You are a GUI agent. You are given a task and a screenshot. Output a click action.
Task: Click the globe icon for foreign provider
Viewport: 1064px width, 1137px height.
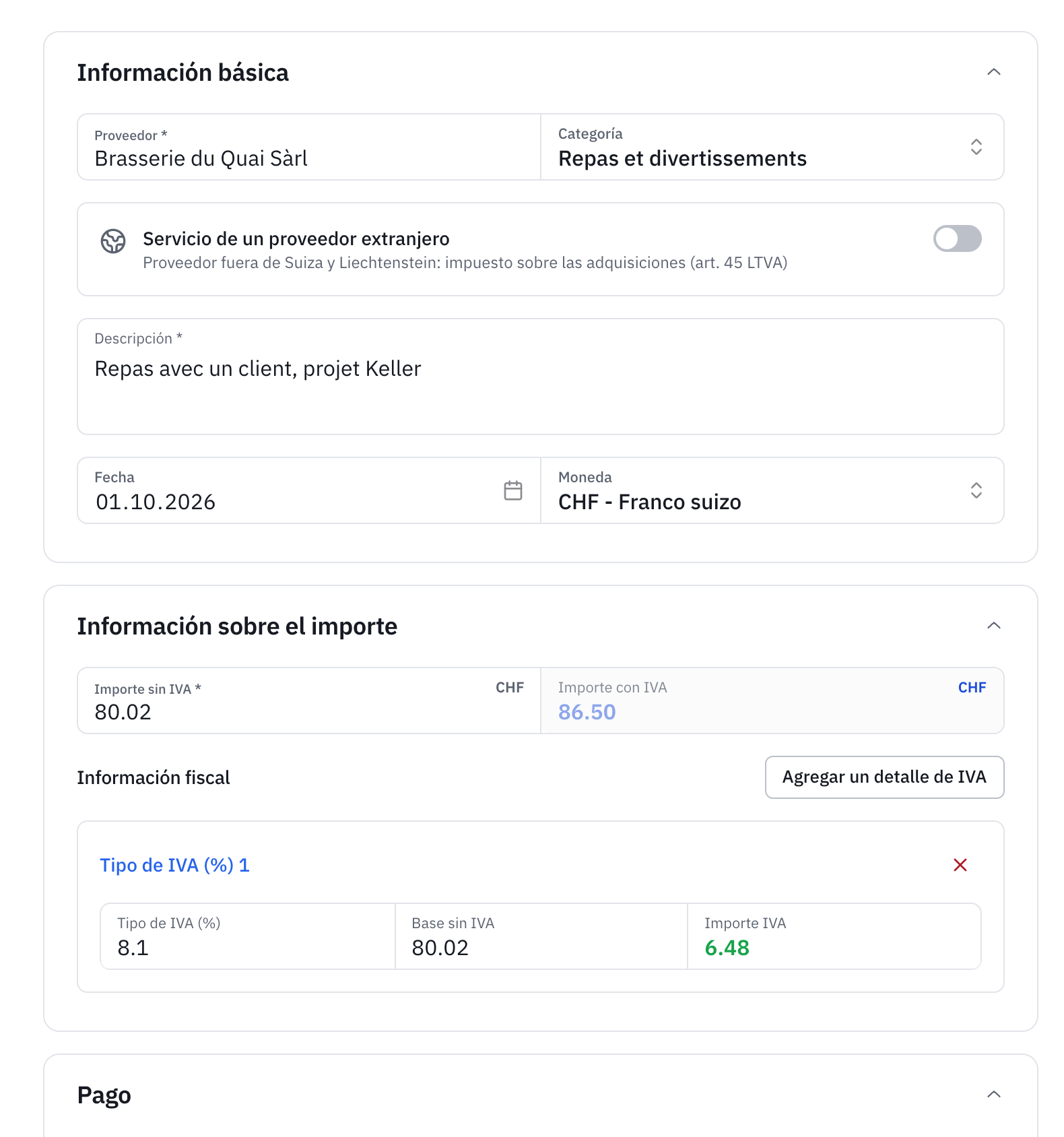click(x=113, y=241)
